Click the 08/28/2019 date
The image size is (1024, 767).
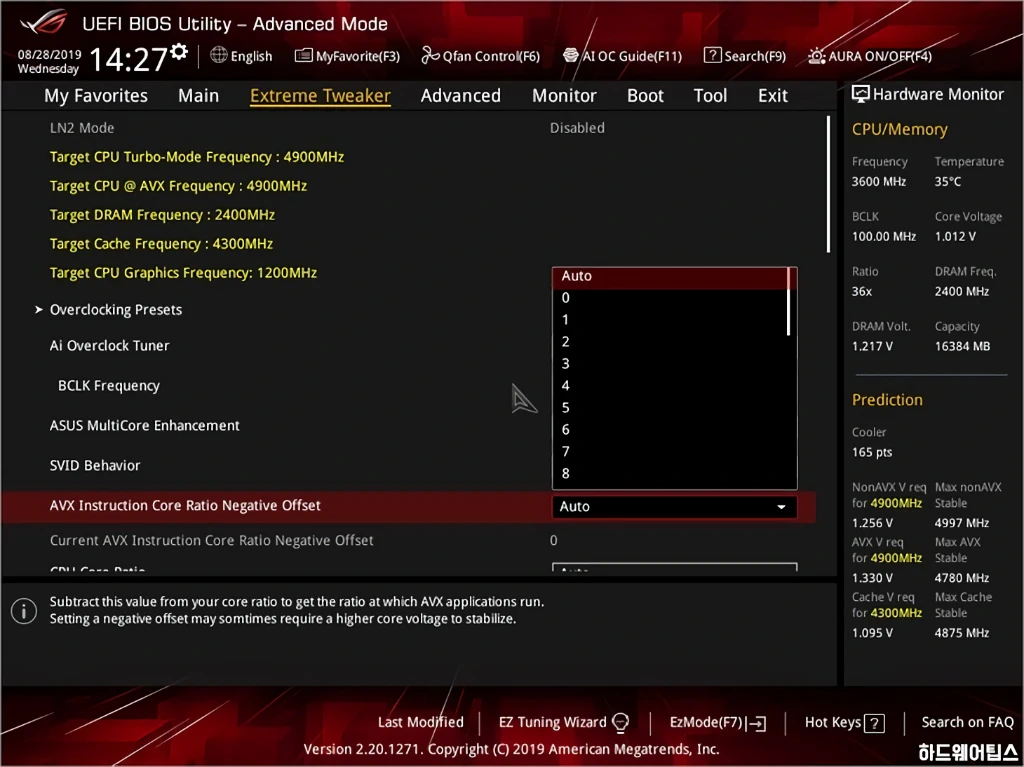click(x=49, y=54)
